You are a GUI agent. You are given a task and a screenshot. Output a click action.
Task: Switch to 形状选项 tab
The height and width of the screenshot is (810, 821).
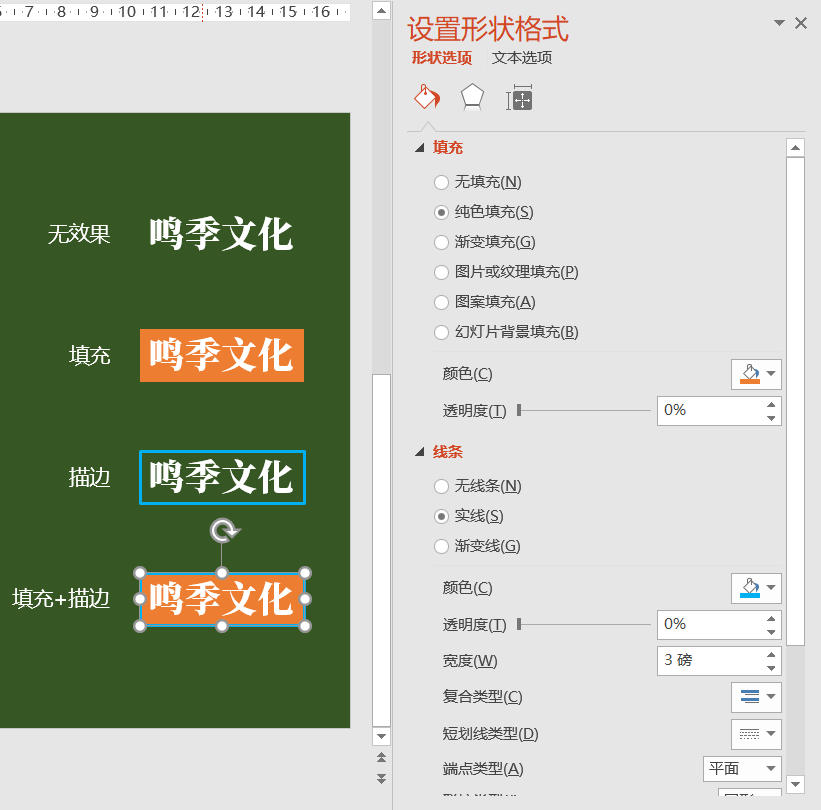441,58
